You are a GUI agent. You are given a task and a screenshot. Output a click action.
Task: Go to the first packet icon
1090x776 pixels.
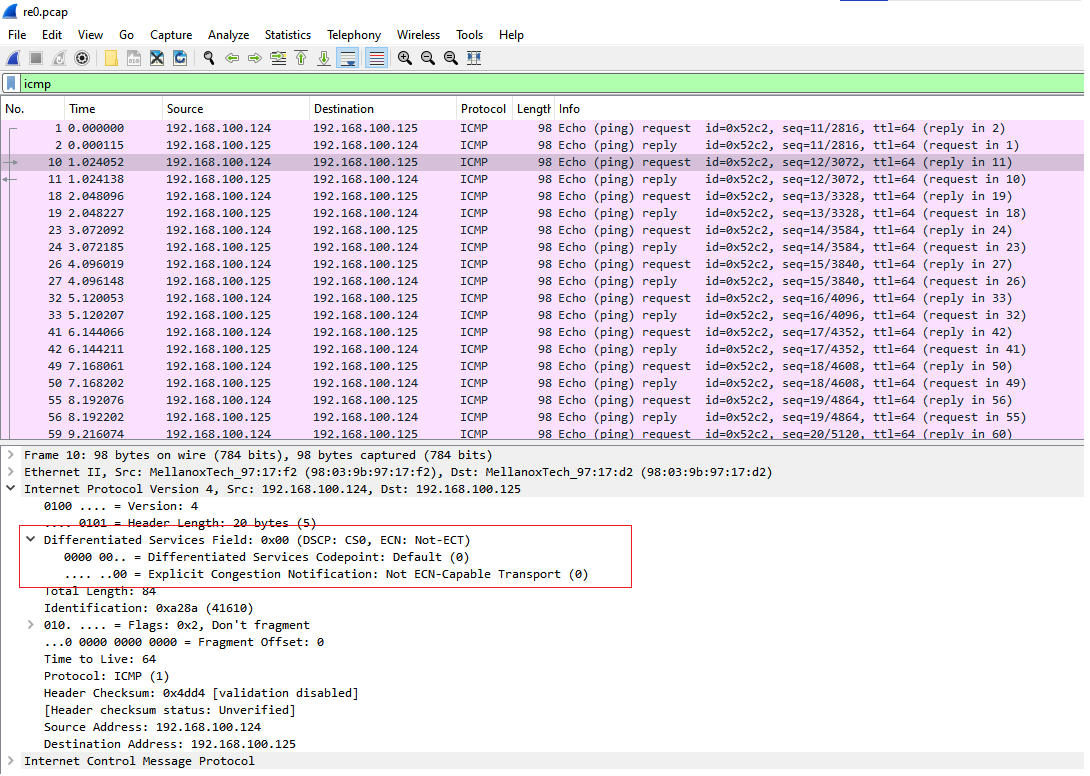pos(301,58)
